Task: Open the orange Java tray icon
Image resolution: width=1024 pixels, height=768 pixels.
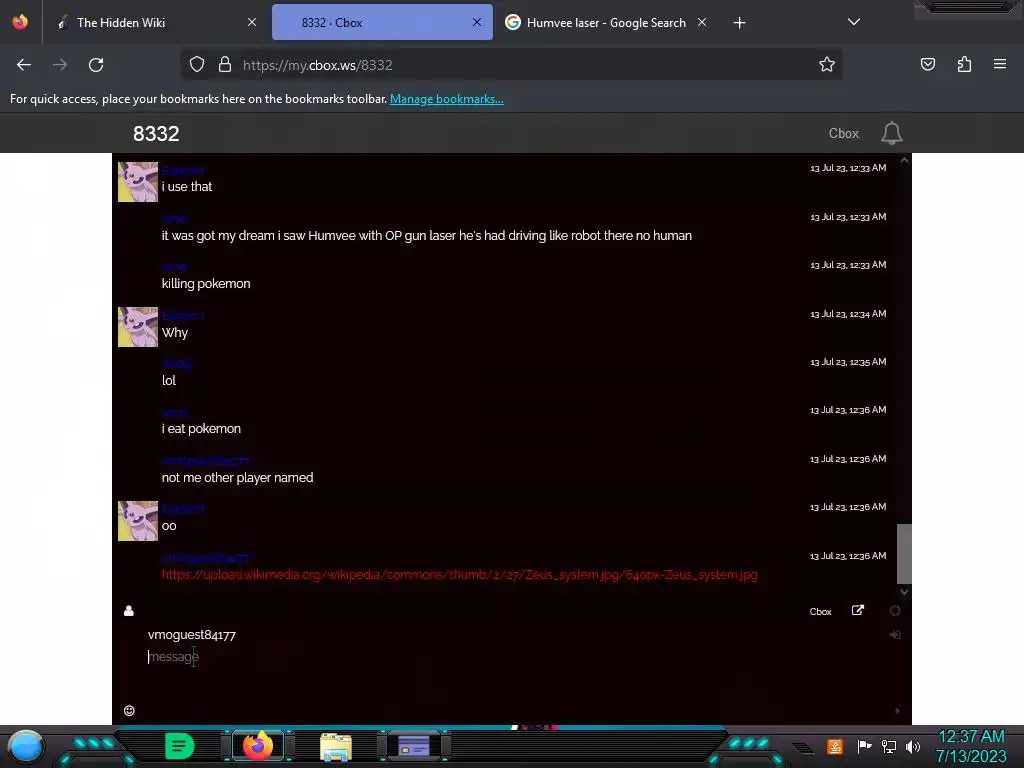Action: click(835, 746)
